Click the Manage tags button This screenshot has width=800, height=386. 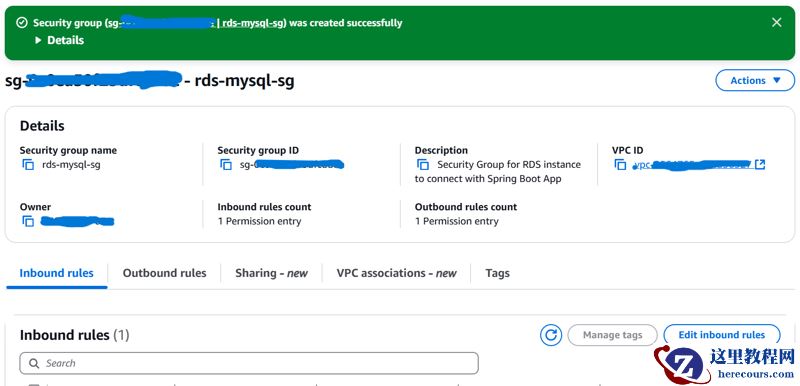point(612,335)
